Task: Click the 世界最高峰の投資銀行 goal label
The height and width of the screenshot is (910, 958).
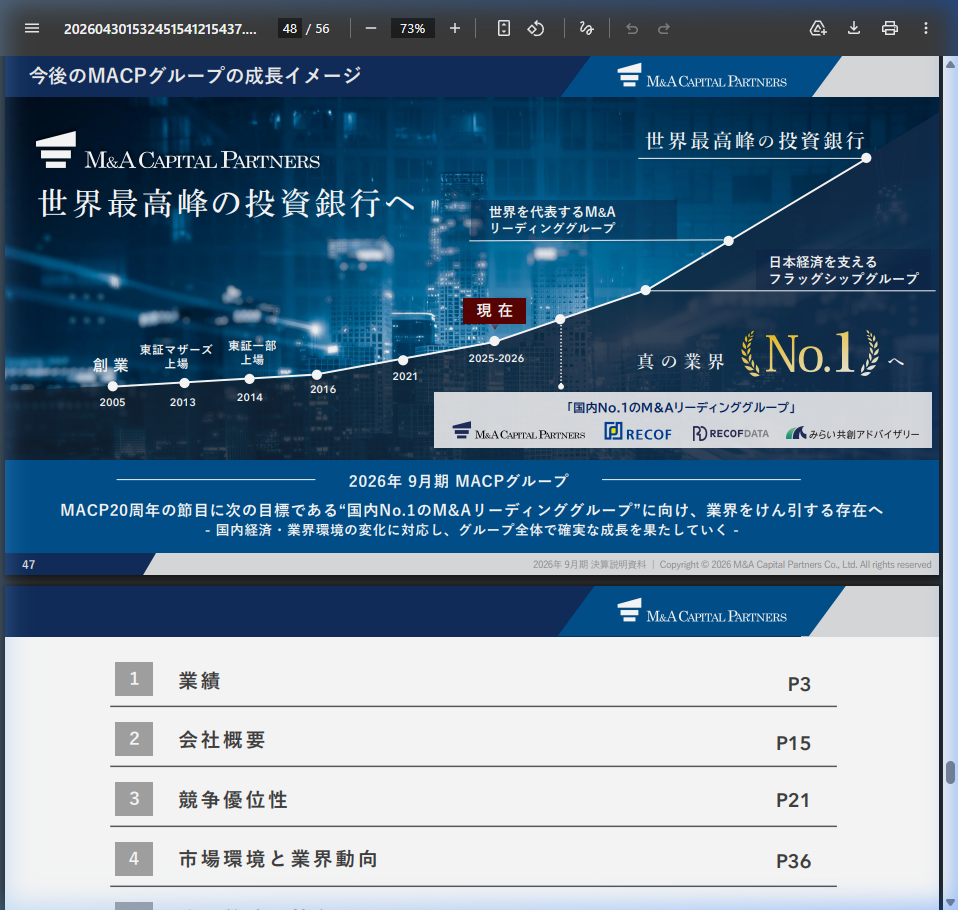Action: tap(756, 141)
